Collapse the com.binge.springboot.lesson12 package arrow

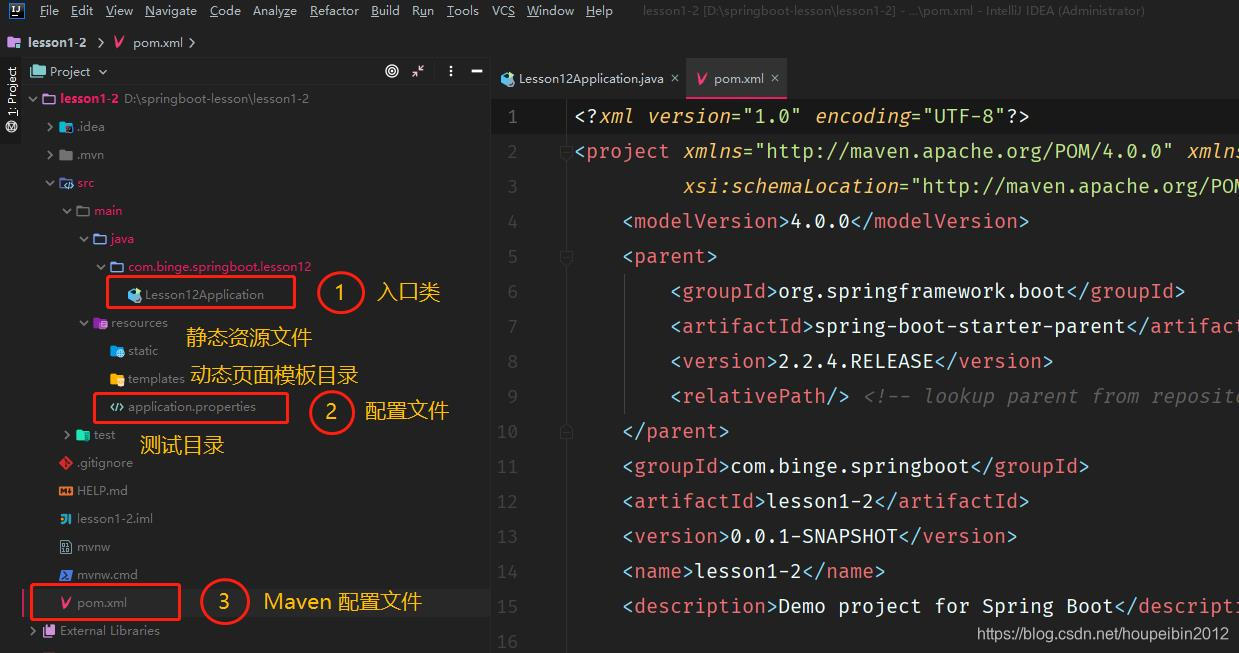tap(101, 267)
